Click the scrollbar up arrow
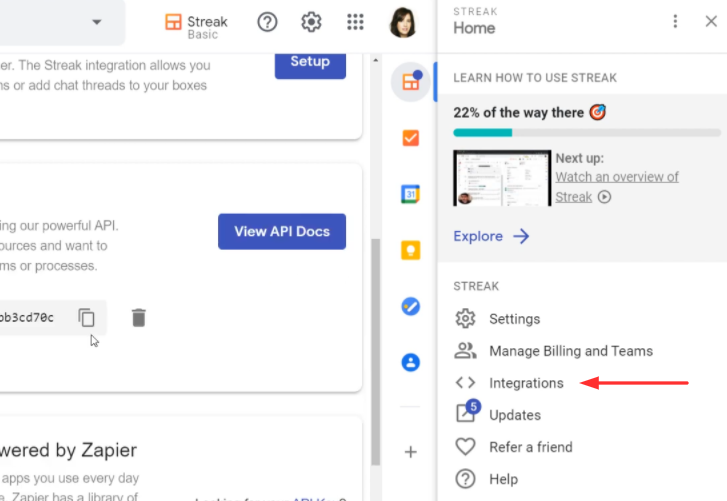The height and width of the screenshot is (501, 727). pyautogui.click(x=376, y=60)
